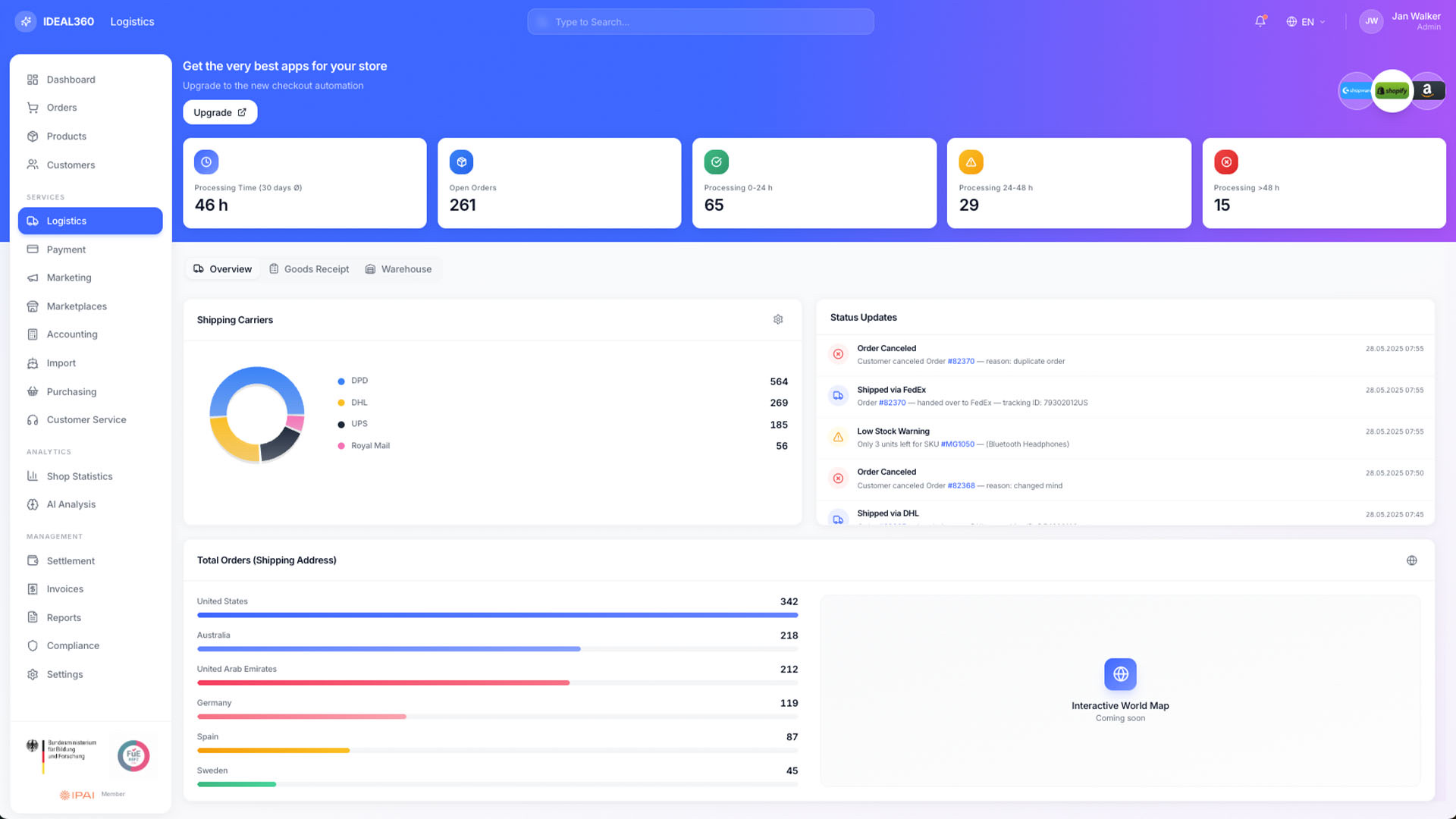Click the shipping carriers donut chart
This screenshot has width=1456, height=819.
[x=257, y=414]
